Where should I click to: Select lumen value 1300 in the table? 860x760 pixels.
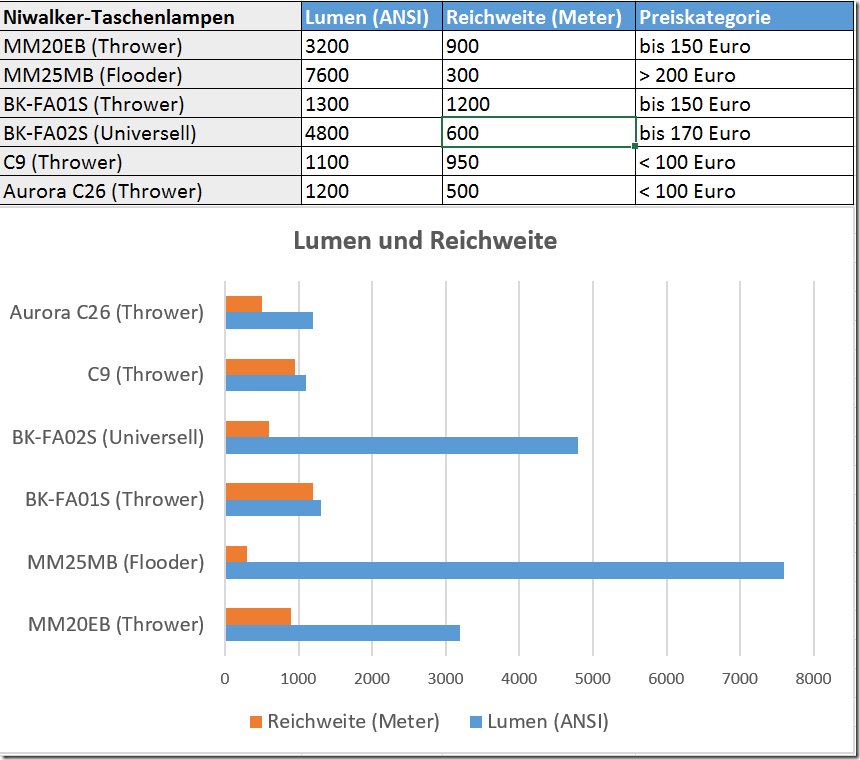coord(372,104)
